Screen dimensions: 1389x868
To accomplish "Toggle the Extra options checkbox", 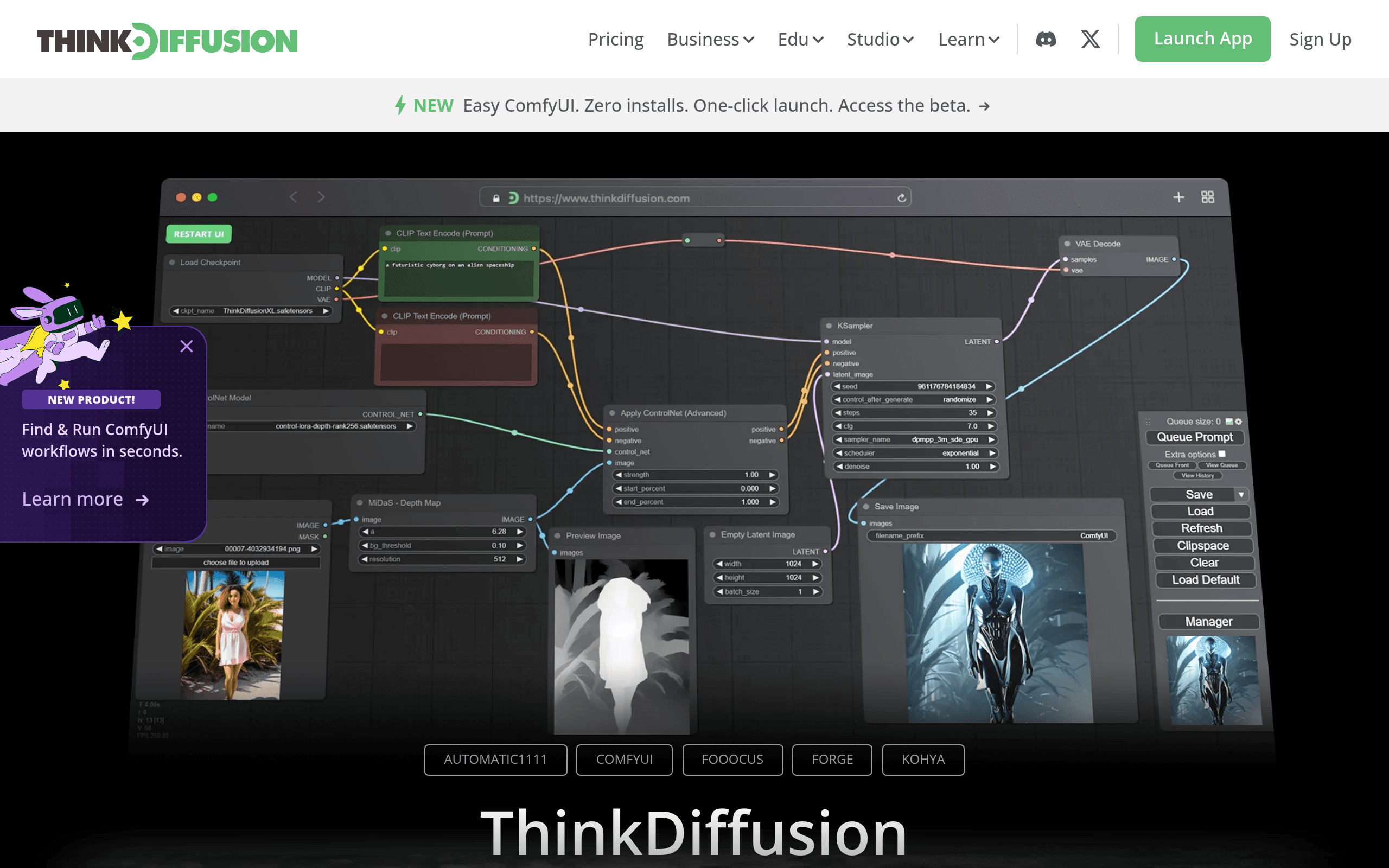I will tap(1222, 454).
